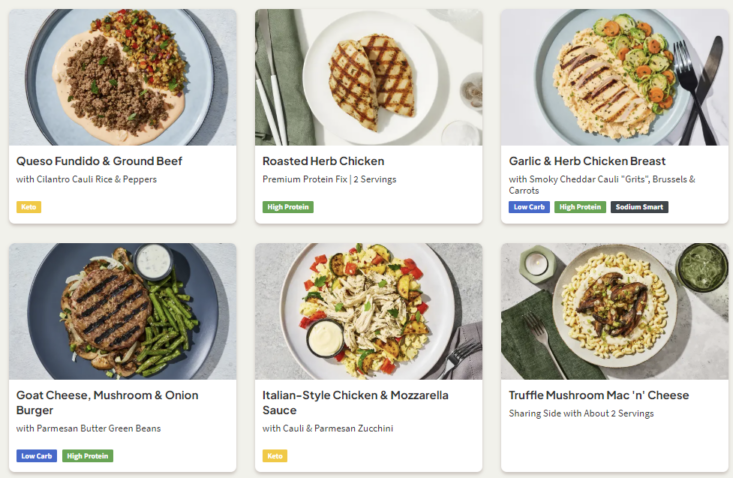The width and height of the screenshot is (733, 478).
Task: Select the Sodium Smart tag
Action: (x=639, y=207)
